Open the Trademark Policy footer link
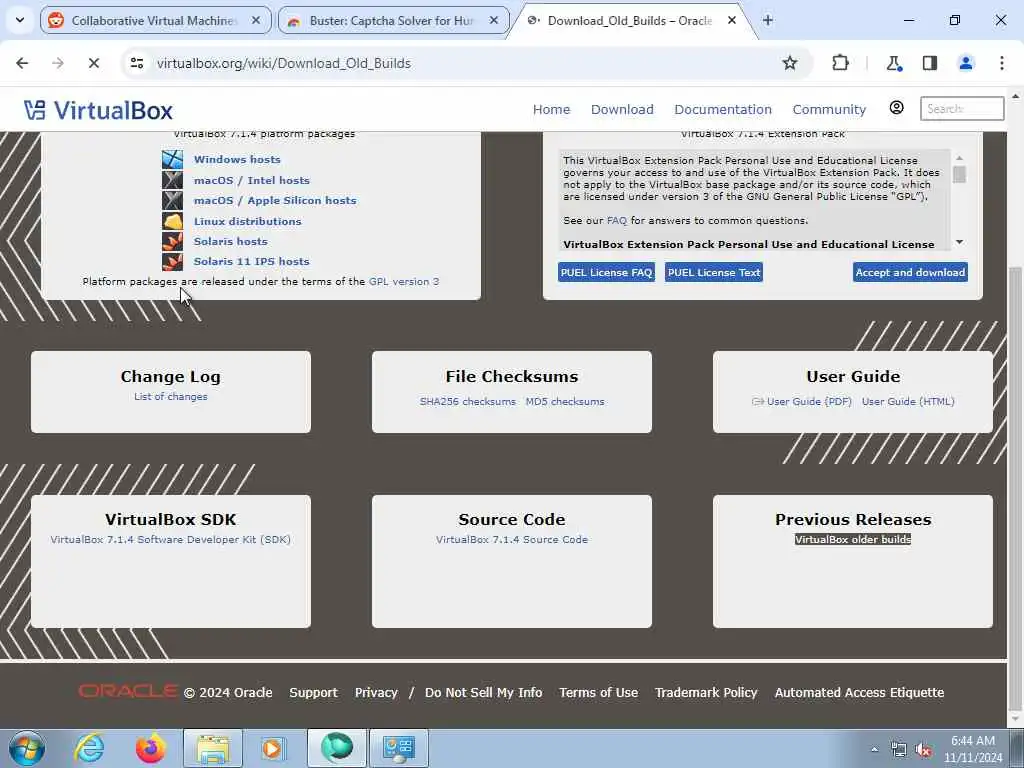Image resolution: width=1024 pixels, height=768 pixels. click(x=706, y=692)
